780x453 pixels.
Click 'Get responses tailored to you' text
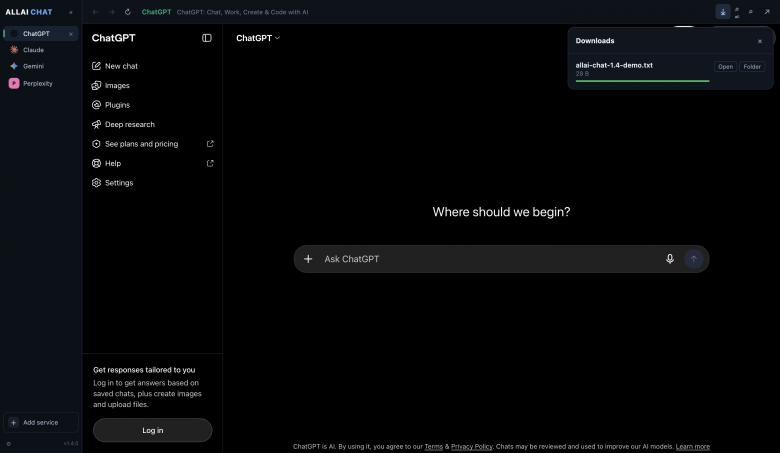[144, 370]
